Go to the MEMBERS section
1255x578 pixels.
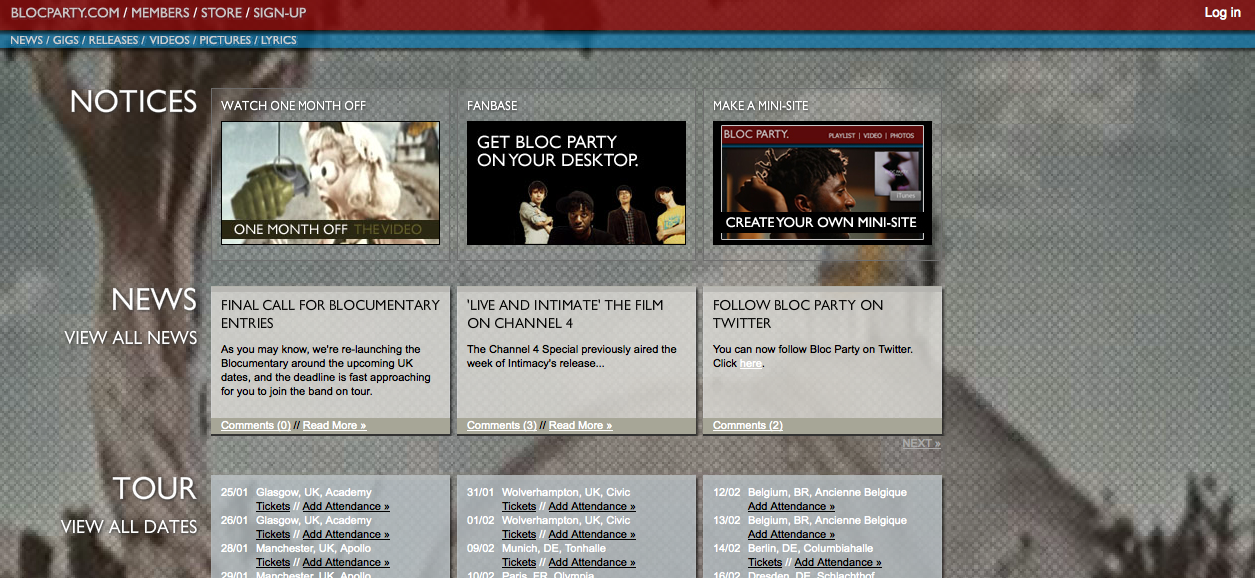pyautogui.click(x=160, y=13)
